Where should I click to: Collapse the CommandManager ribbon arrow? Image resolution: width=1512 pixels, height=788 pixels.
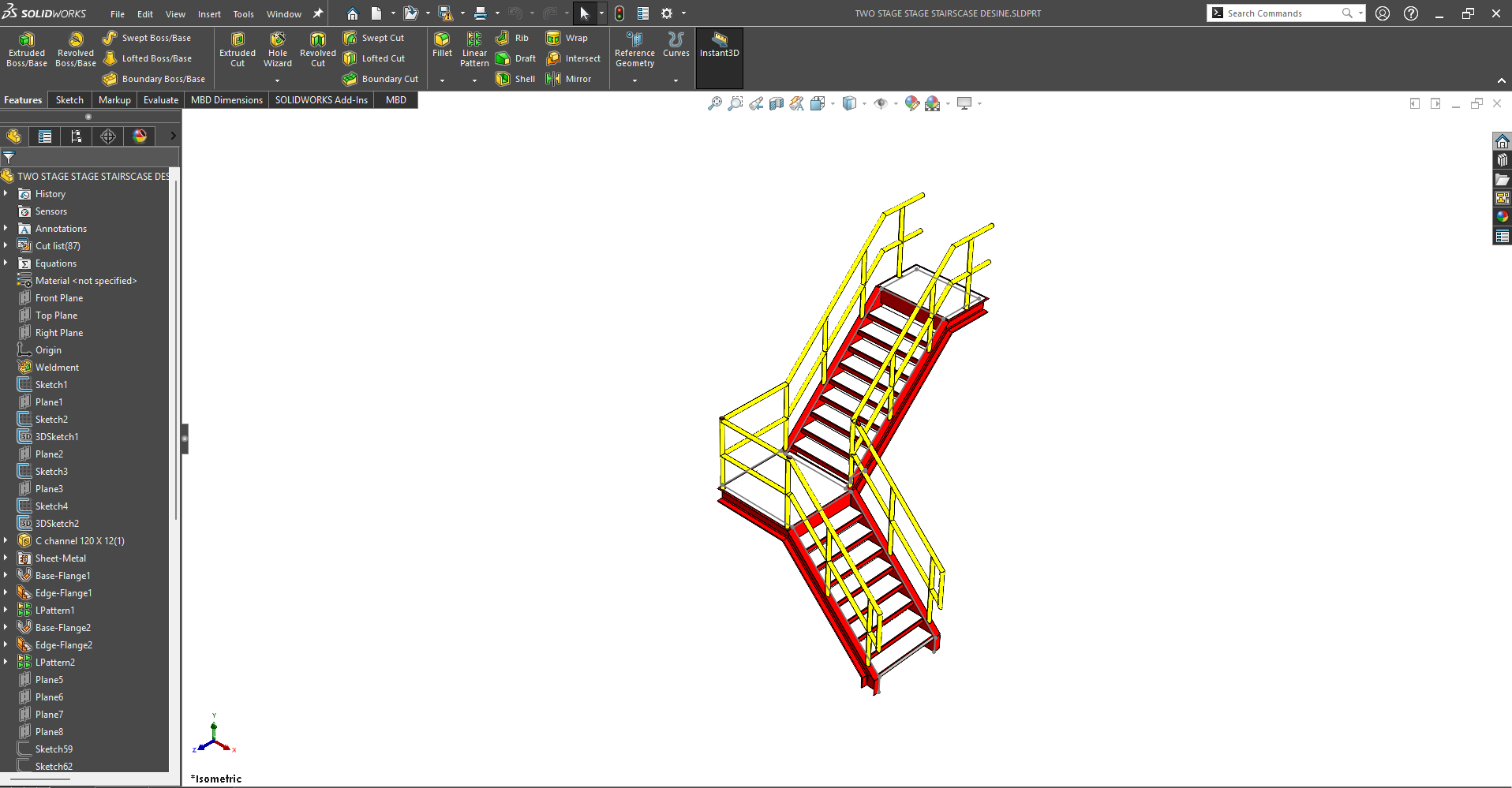(x=1501, y=80)
